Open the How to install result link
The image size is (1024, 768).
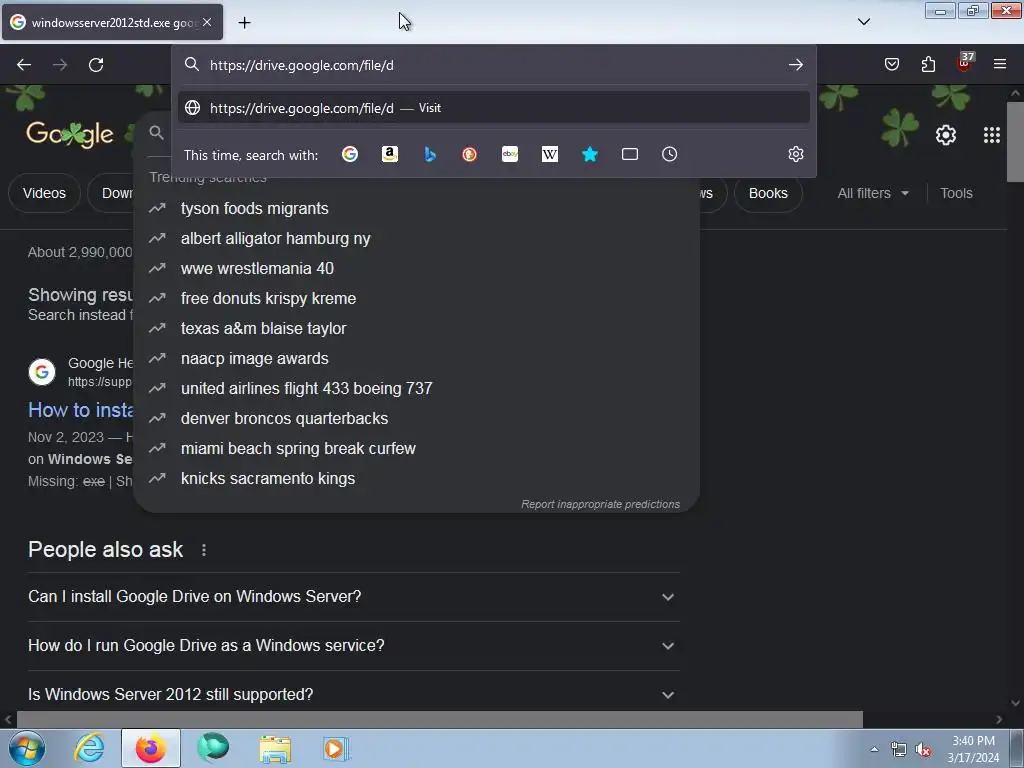coord(80,410)
